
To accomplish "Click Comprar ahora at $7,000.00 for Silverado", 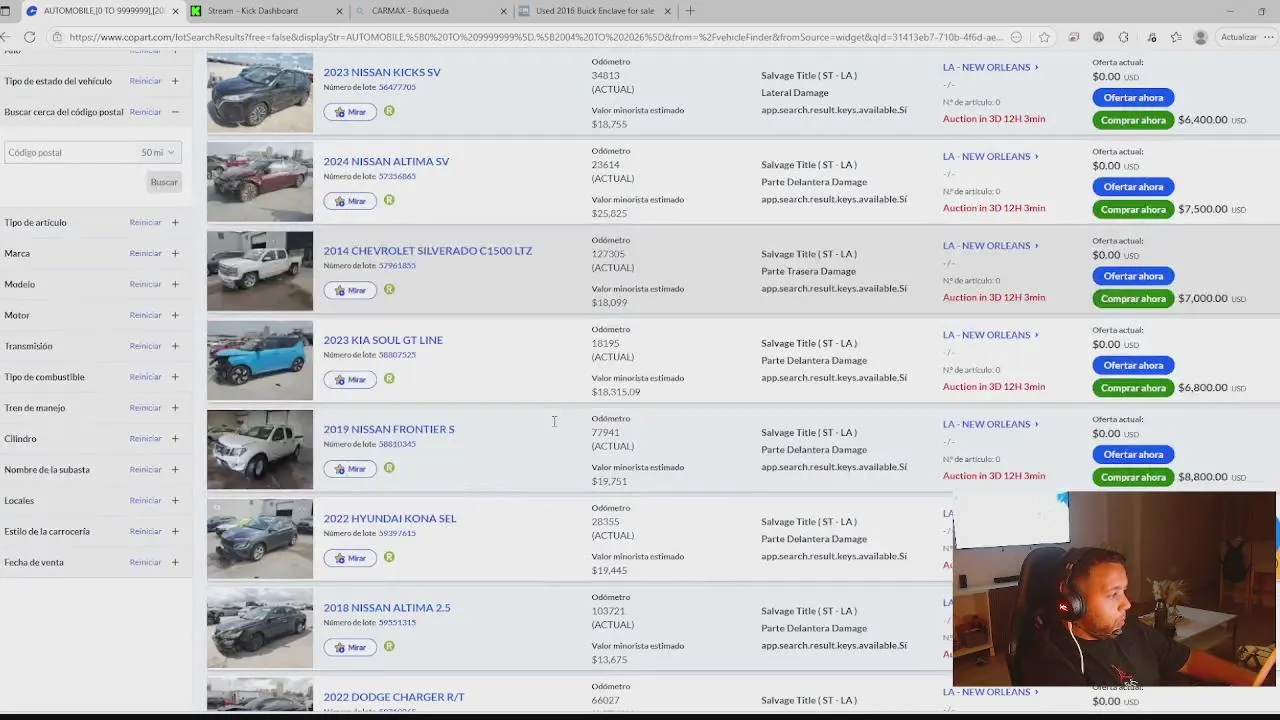I will [x=1133, y=299].
